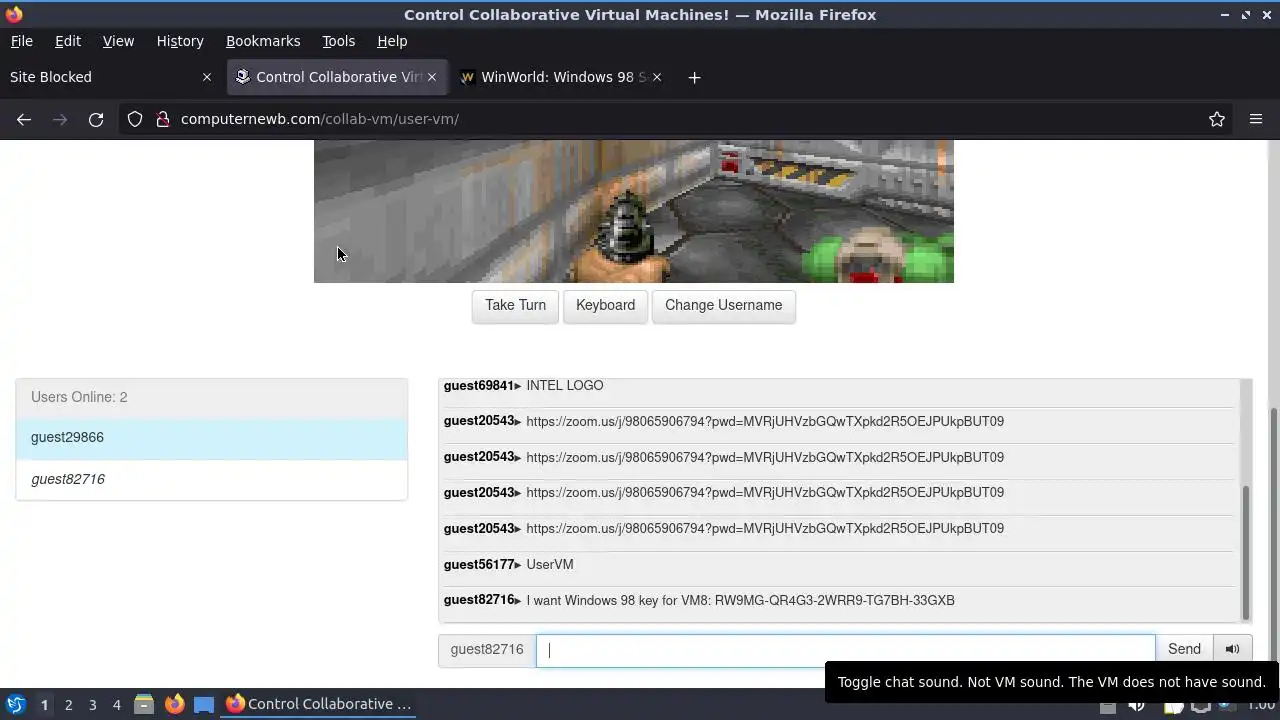The image size is (1280, 720).
Task: Focus the chat message input field
Action: pyautogui.click(x=845, y=649)
